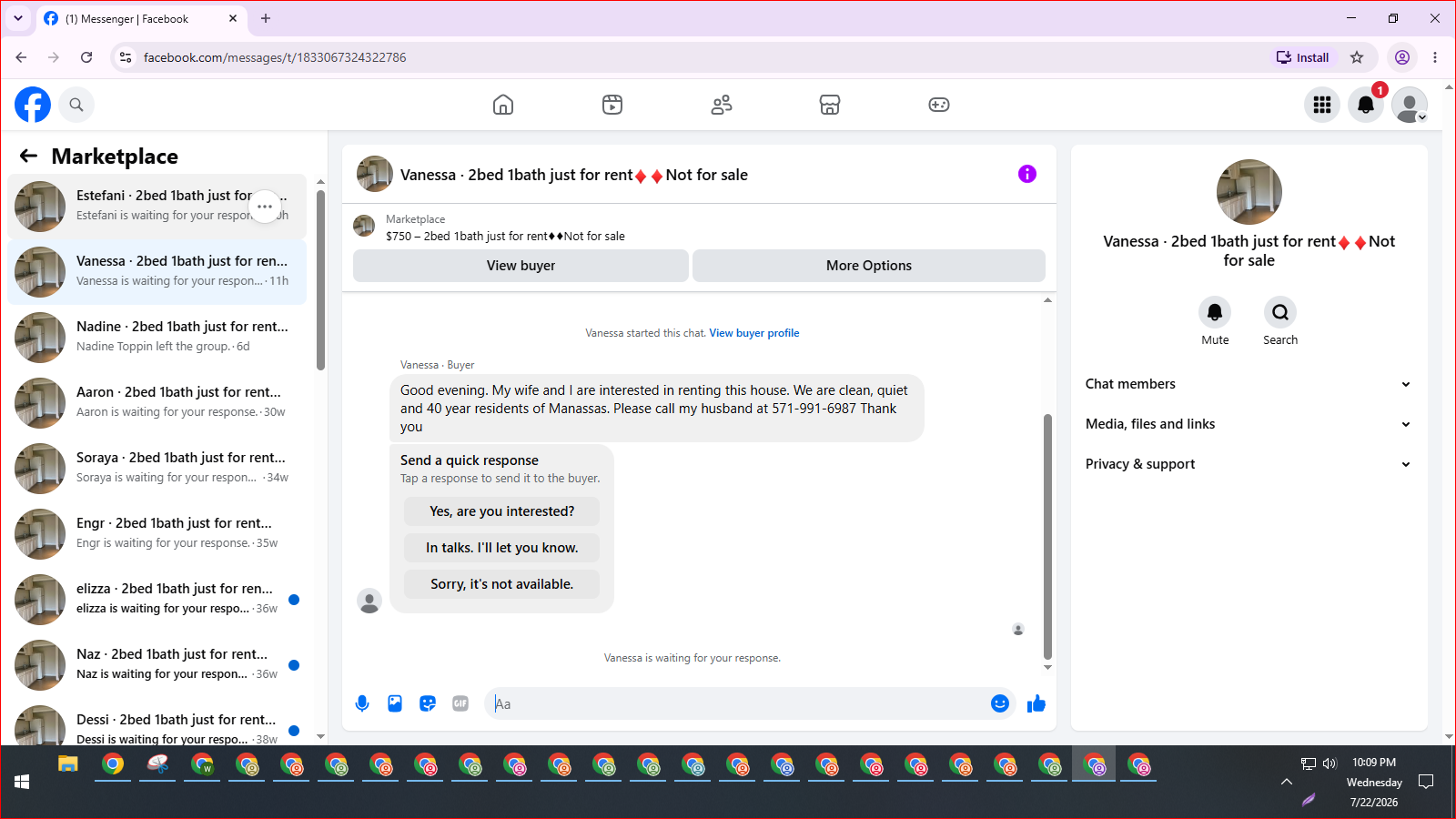This screenshot has height=819, width=1456.
Task: Click the Install app icon in address bar
Action: (1302, 57)
